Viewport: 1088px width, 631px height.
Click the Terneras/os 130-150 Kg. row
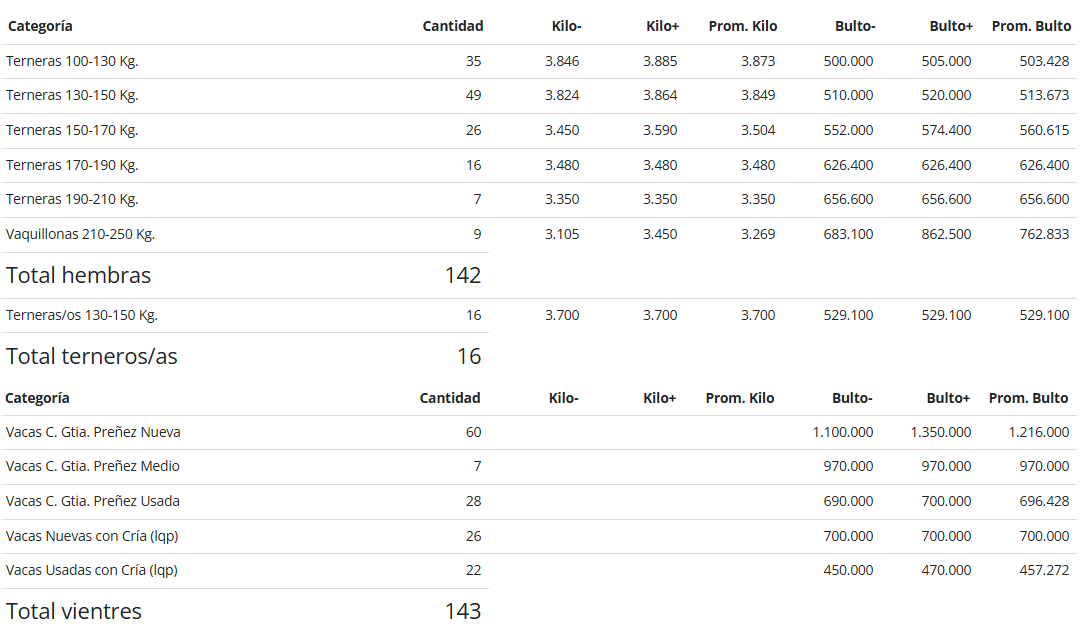point(538,315)
